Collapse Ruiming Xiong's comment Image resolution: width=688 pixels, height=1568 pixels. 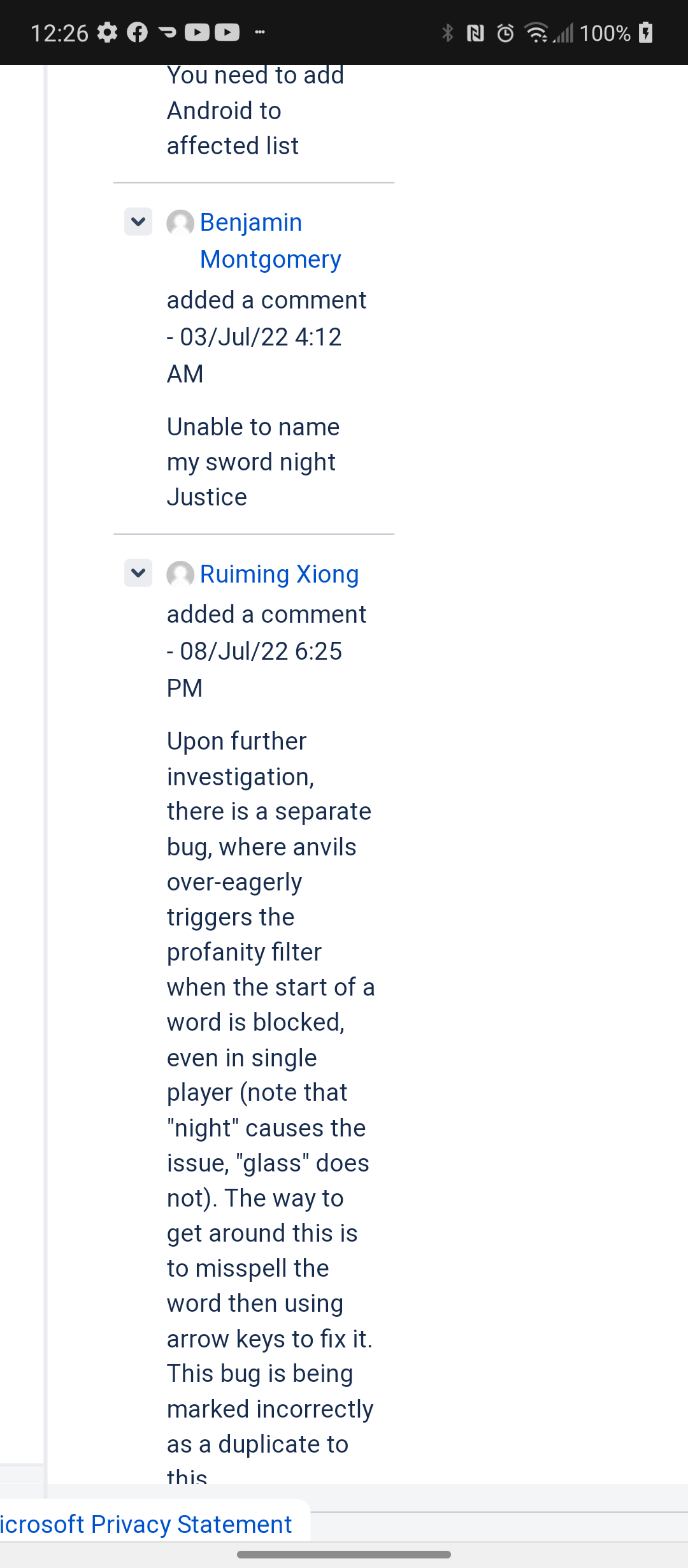point(138,573)
